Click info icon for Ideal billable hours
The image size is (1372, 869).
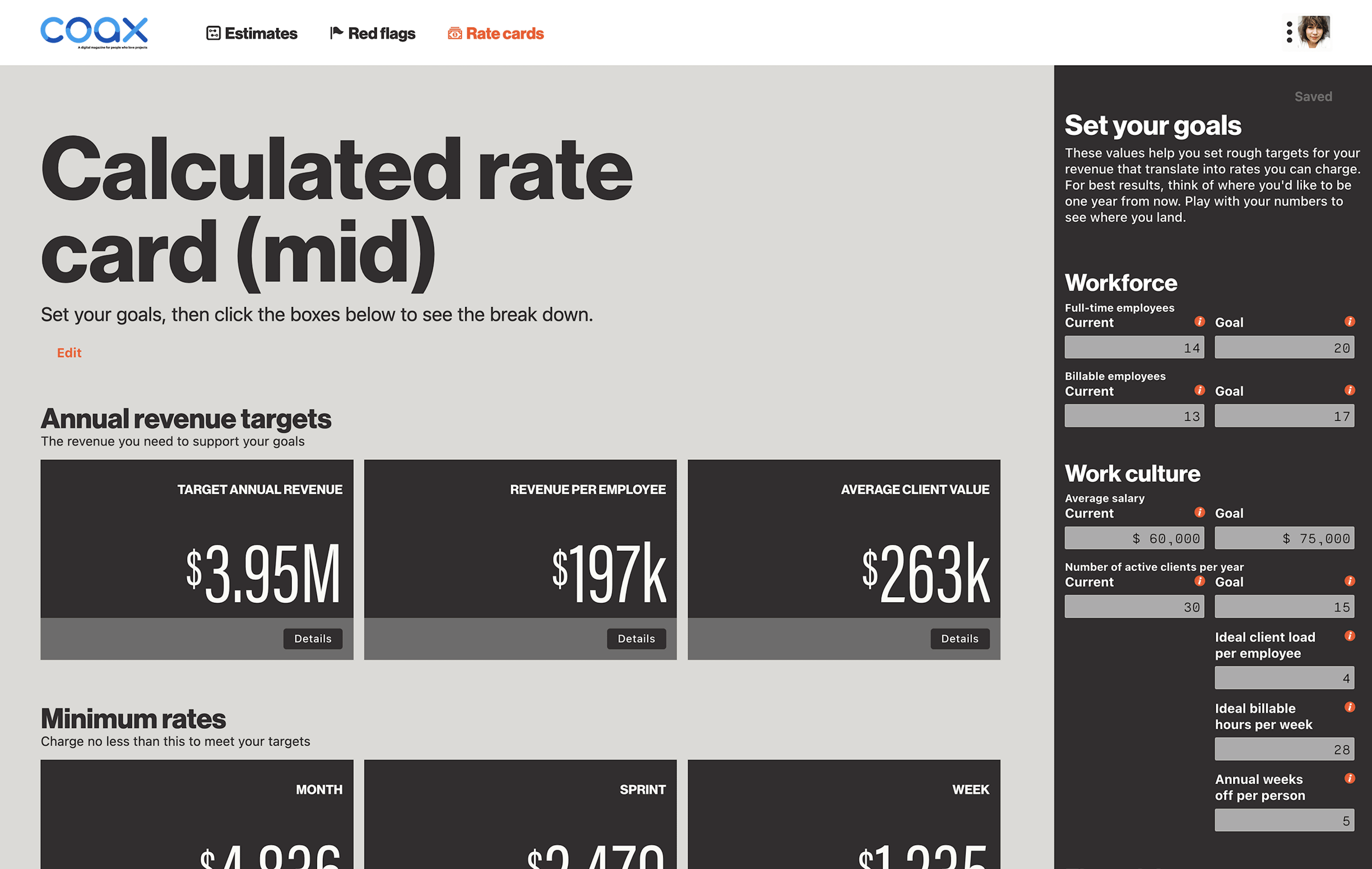click(1349, 707)
